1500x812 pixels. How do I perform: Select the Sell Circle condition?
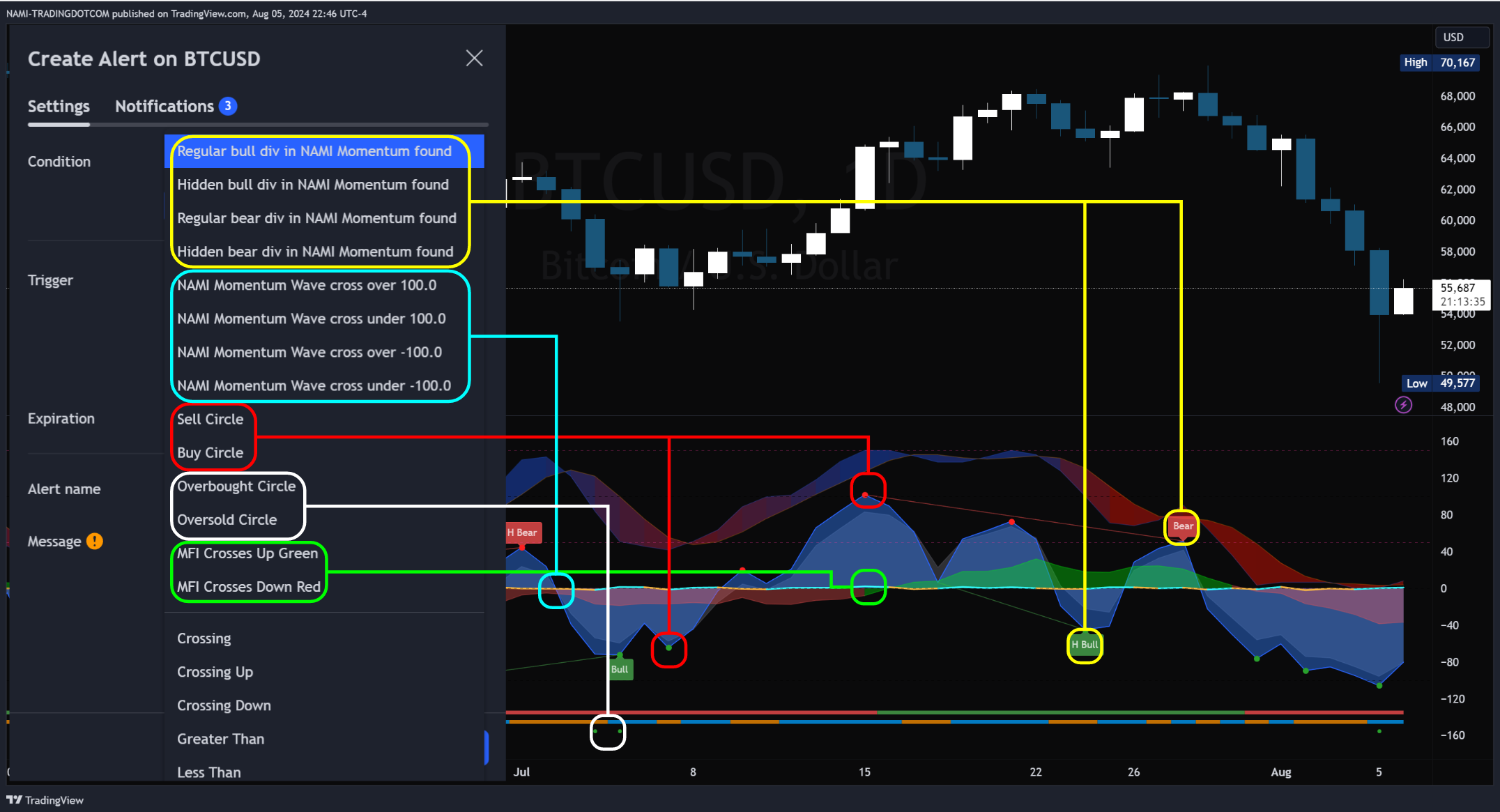coord(210,419)
